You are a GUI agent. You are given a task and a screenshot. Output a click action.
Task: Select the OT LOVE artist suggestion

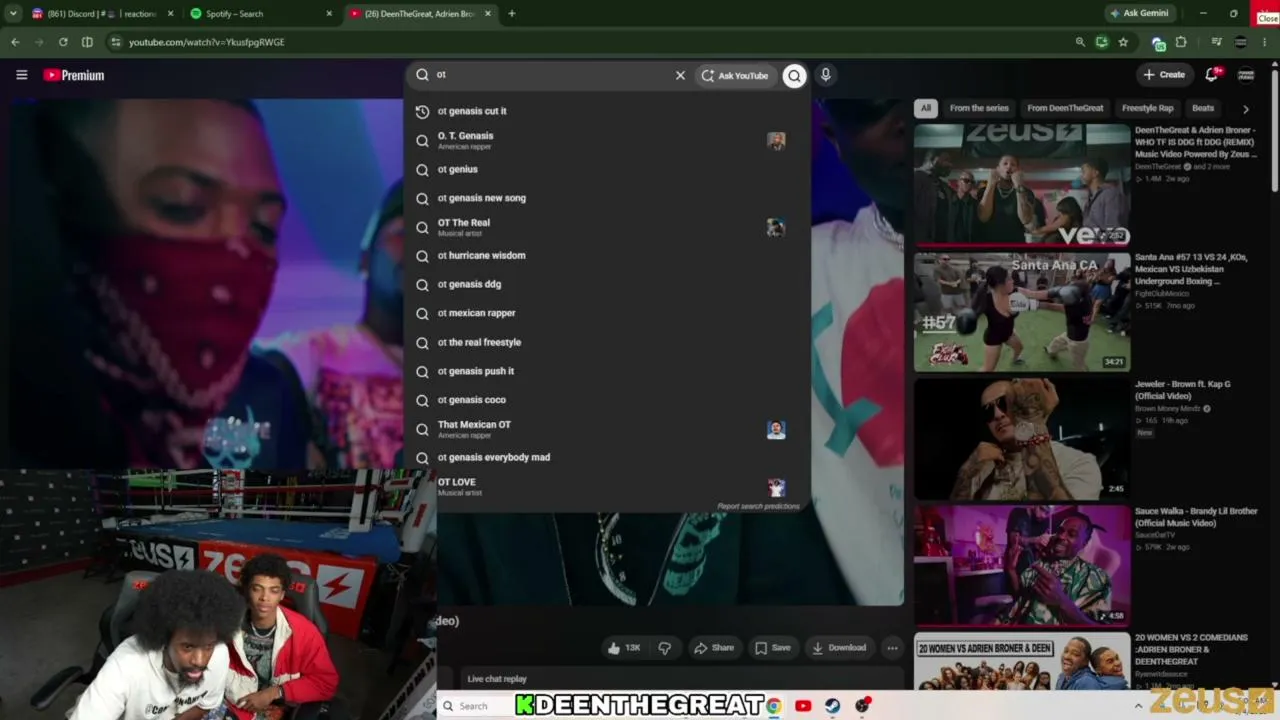[607, 487]
